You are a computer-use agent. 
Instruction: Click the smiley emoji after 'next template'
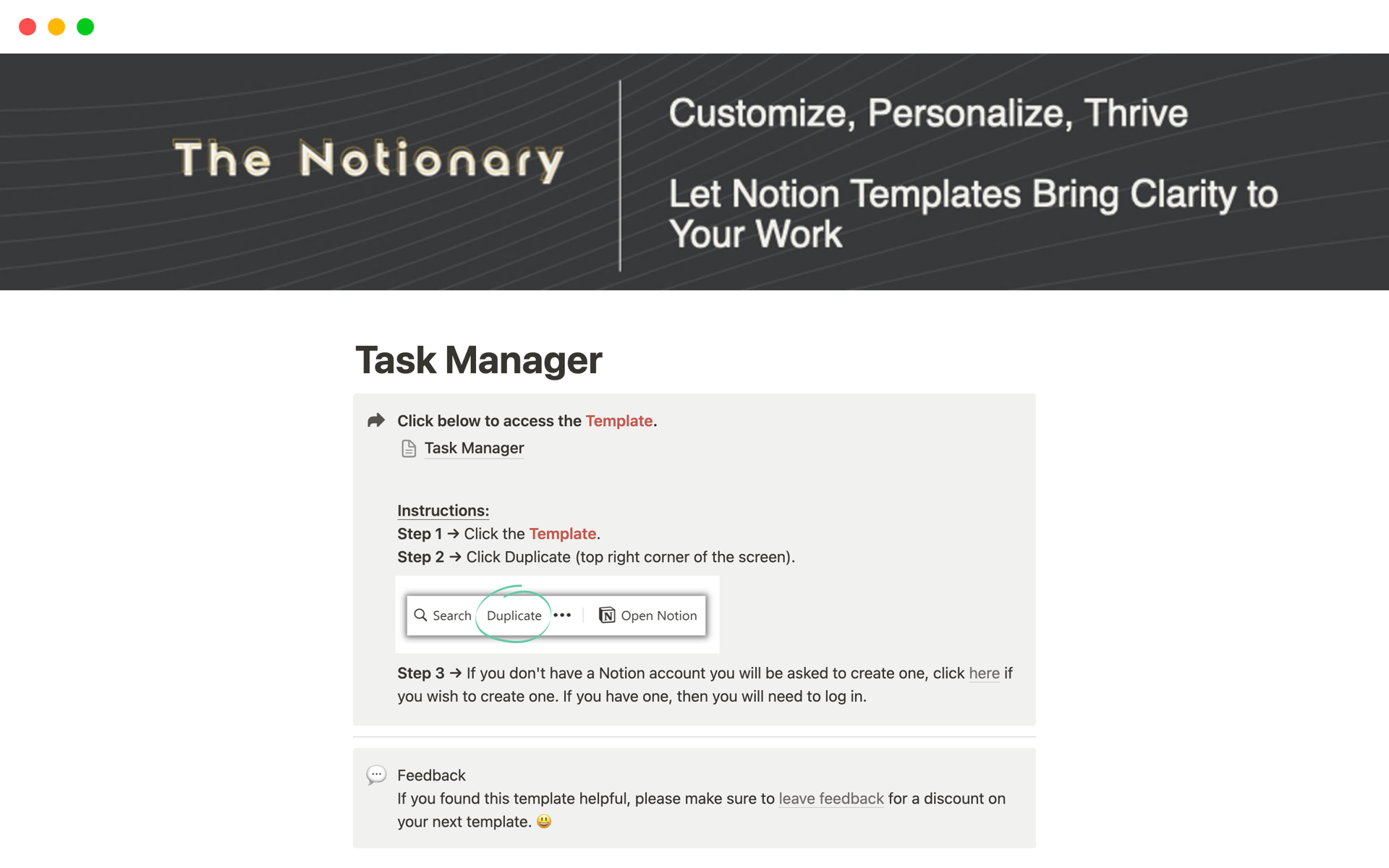(x=544, y=821)
